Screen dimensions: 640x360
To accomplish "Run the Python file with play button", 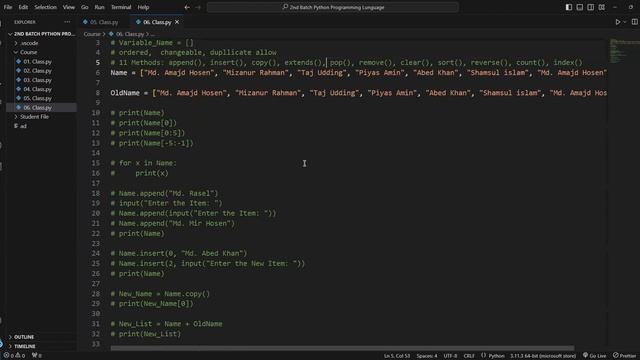I will [x=618, y=22].
